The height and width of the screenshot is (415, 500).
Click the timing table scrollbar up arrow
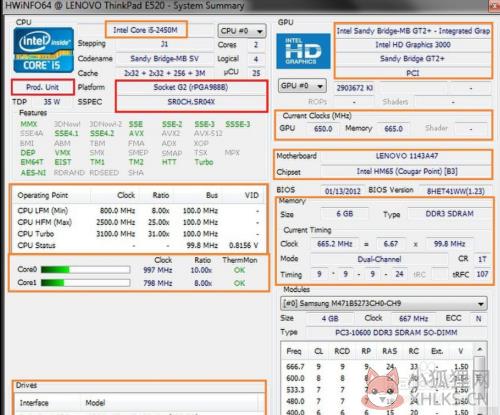pos(480,349)
